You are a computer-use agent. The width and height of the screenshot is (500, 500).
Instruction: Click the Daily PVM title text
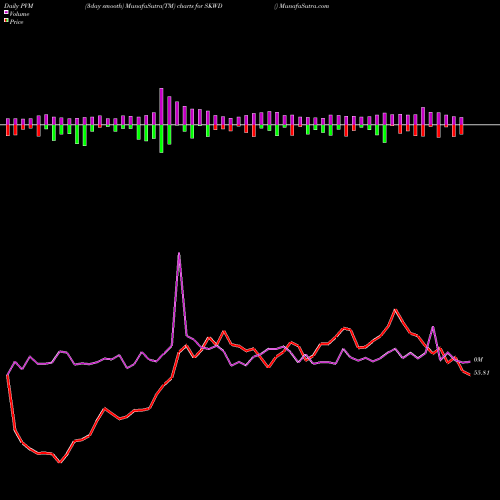click(19, 6)
